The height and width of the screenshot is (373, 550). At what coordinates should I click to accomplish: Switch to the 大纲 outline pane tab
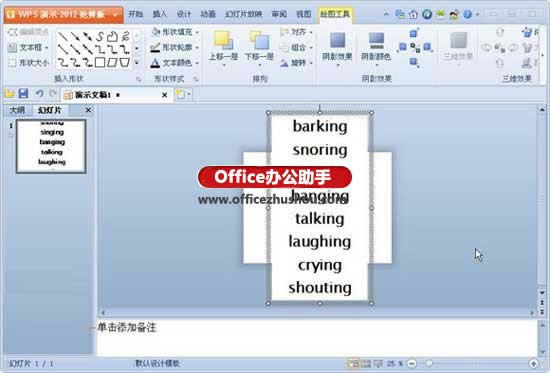coord(17,110)
